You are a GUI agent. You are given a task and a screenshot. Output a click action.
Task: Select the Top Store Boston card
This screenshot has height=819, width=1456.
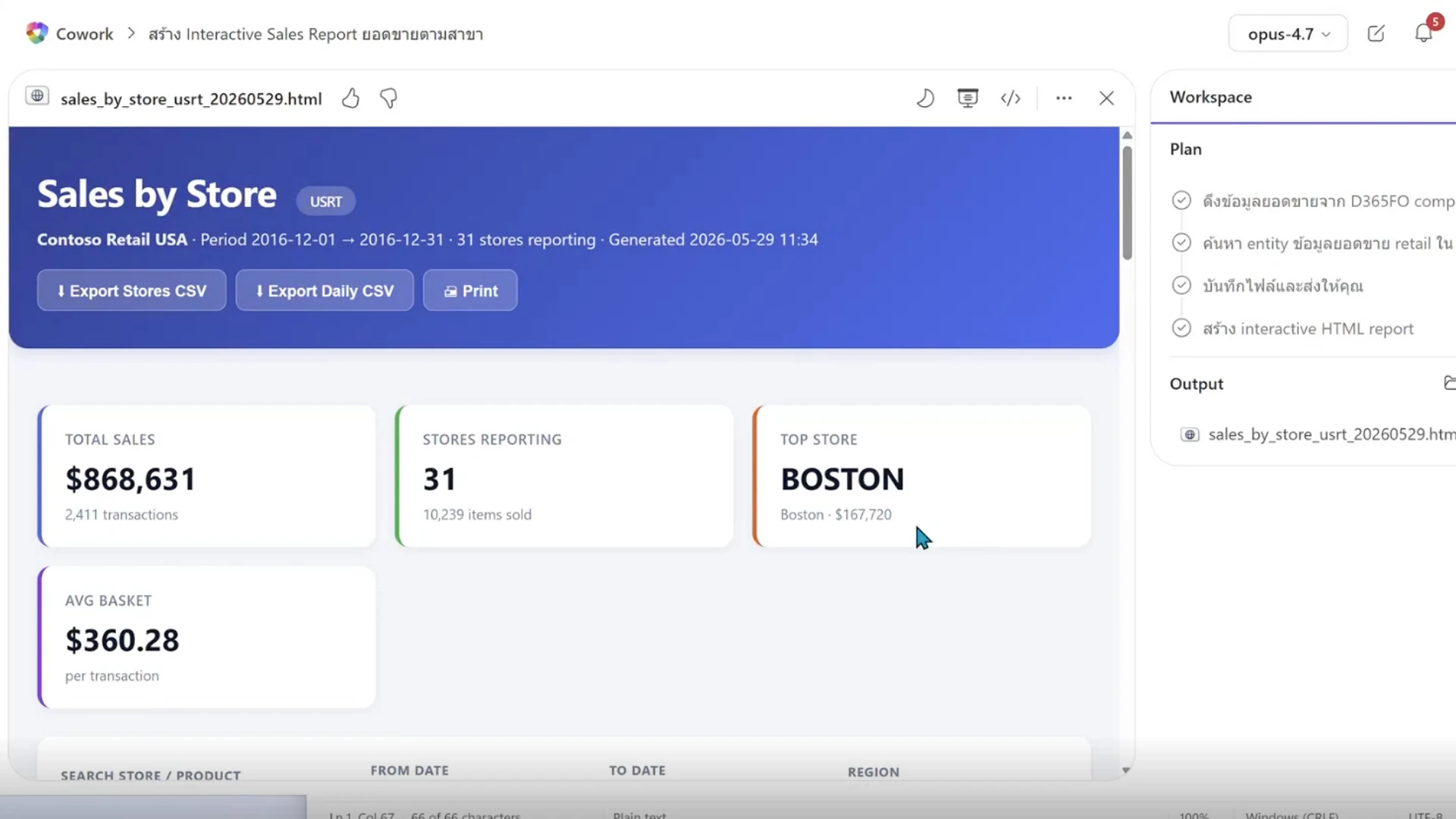[921, 476]
